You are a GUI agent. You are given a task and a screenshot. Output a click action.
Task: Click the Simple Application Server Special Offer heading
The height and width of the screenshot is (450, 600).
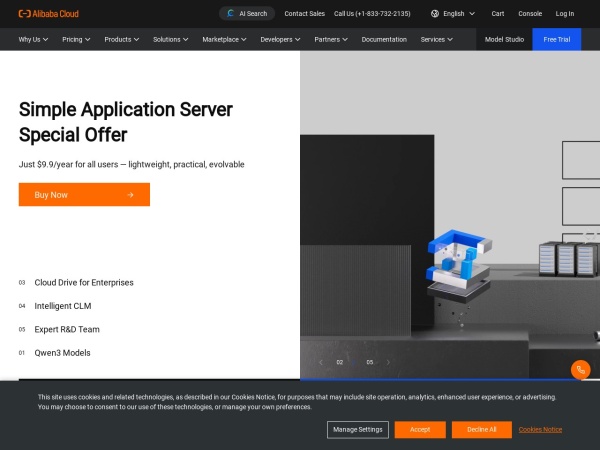[126, 122]
